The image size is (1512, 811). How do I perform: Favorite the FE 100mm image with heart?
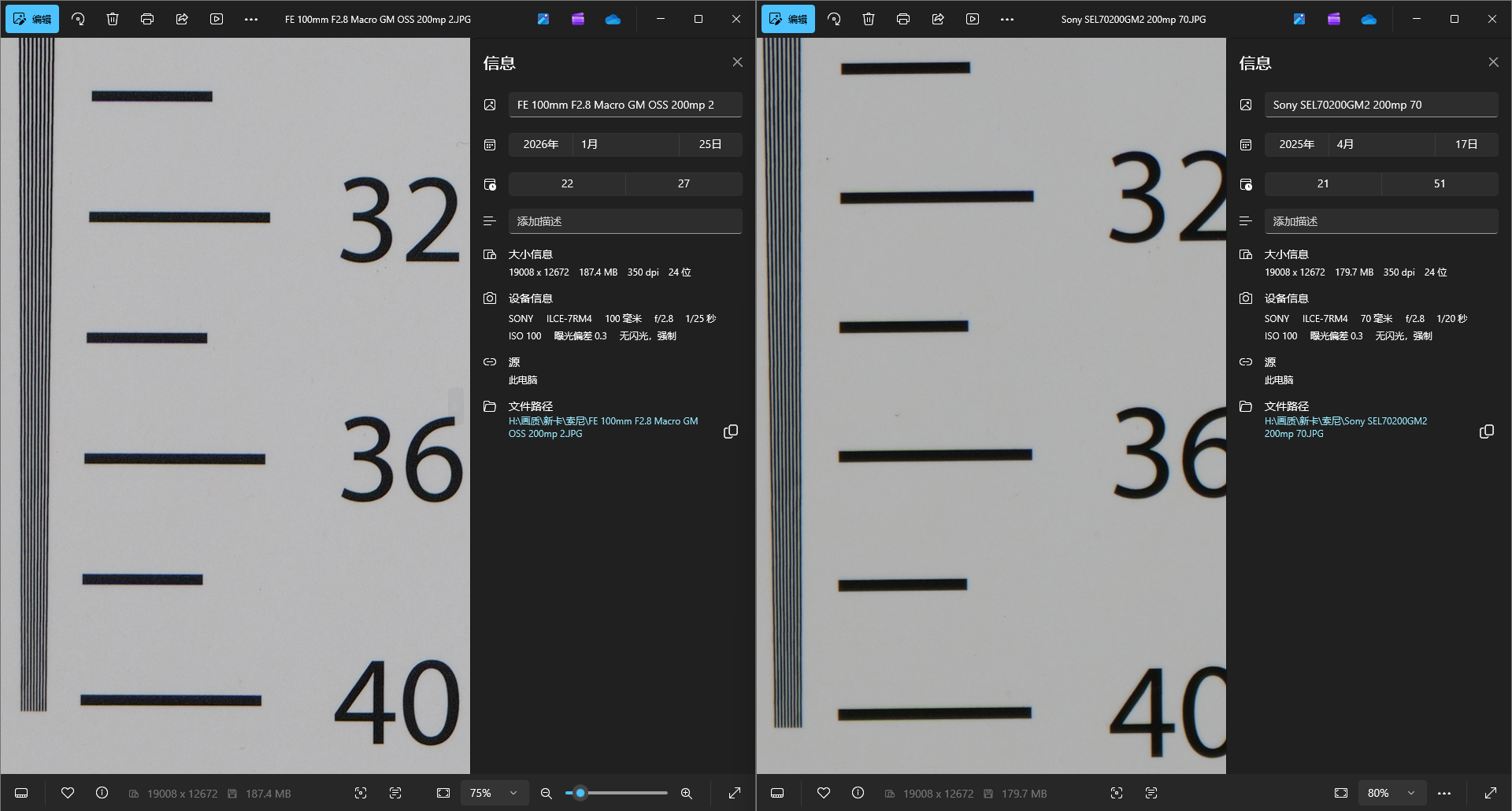tap(68, 793)
